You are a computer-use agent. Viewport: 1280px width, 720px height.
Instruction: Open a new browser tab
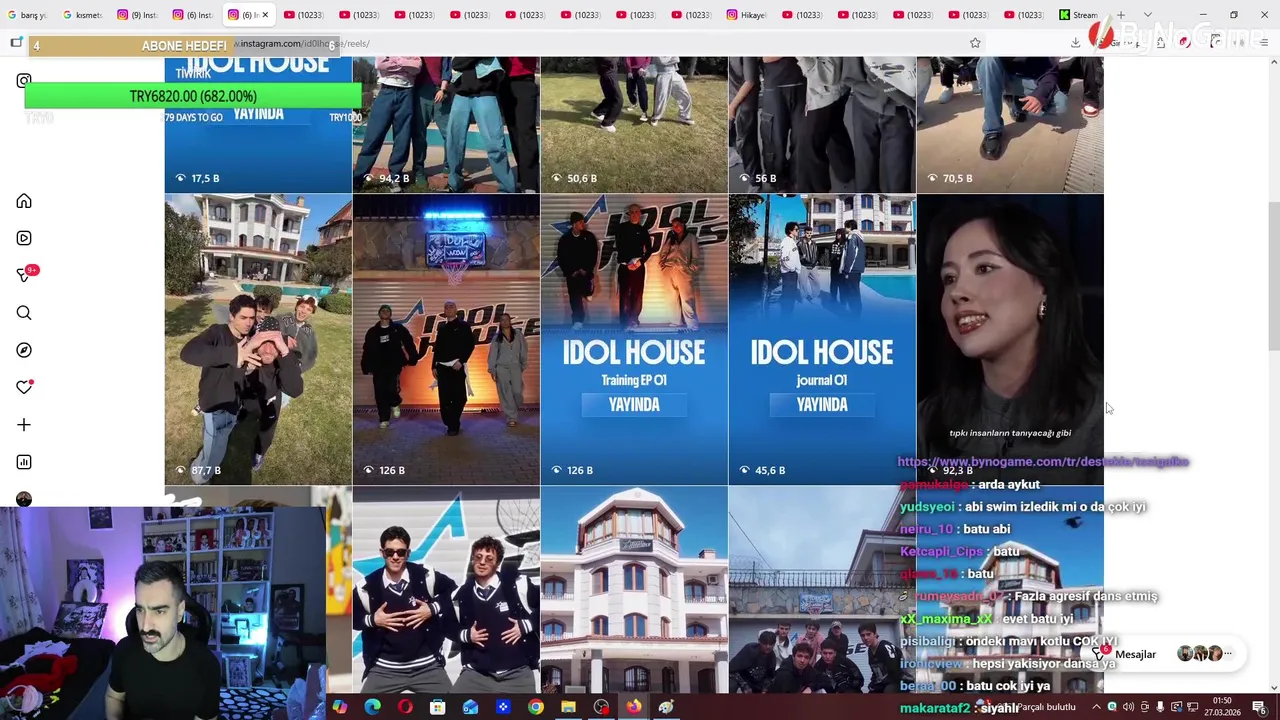tap(1121, 15)
